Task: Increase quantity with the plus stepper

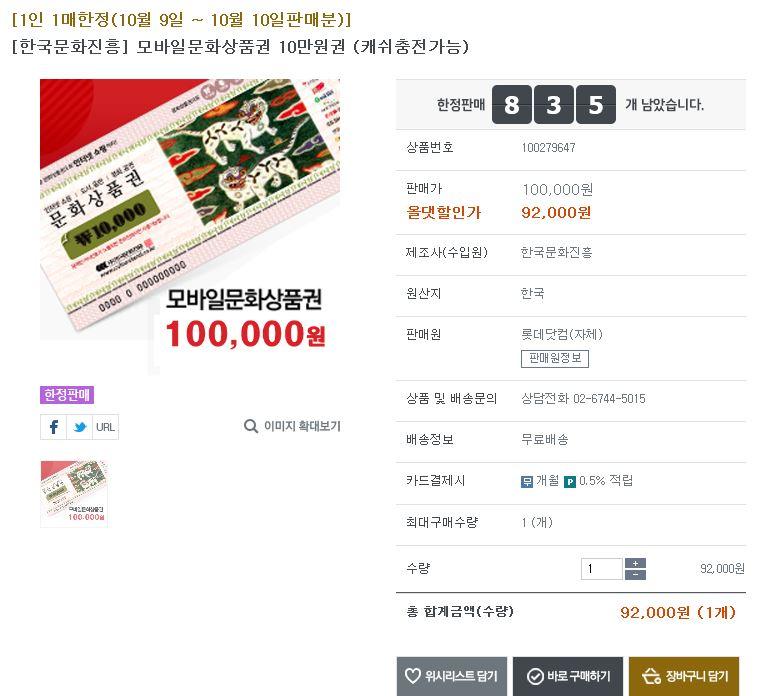Action: point(635,564)
